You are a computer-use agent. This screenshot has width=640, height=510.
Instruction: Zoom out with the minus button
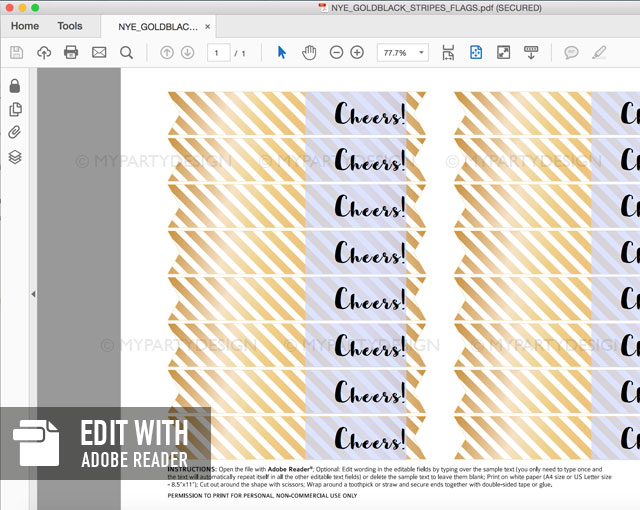point(336,52)
